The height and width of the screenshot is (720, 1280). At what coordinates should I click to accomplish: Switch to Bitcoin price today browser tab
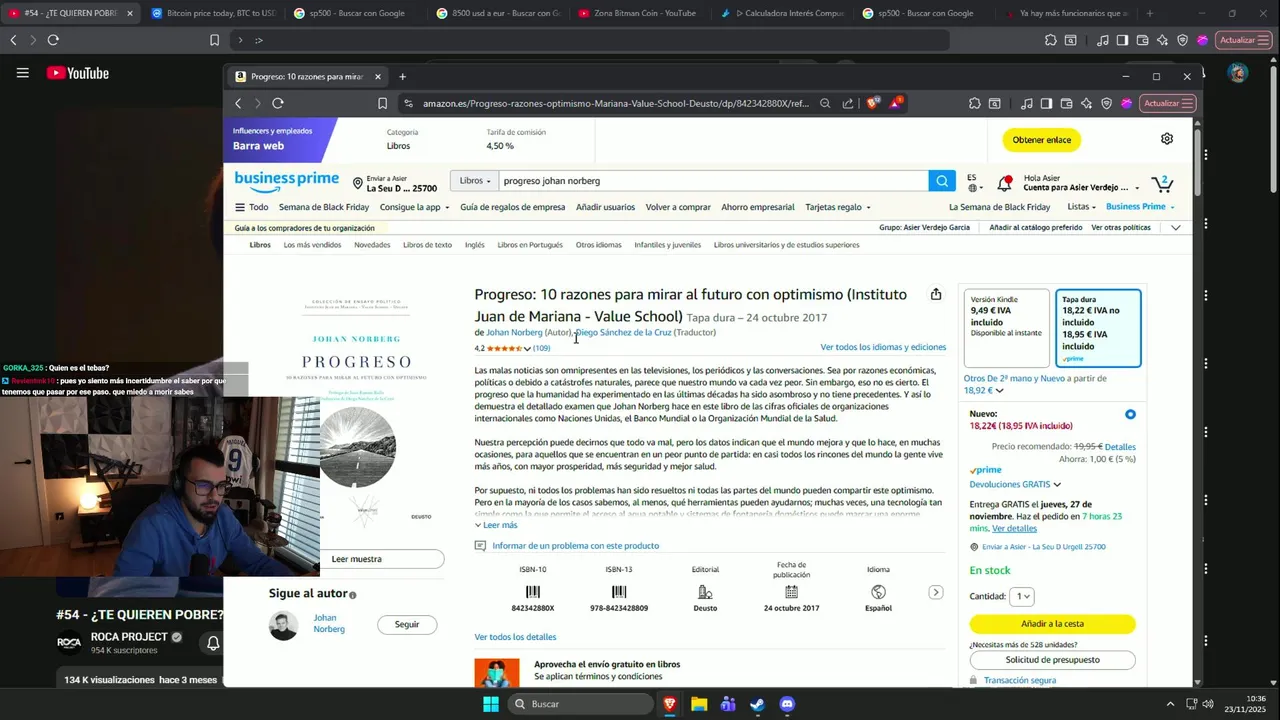coord(213,13)
